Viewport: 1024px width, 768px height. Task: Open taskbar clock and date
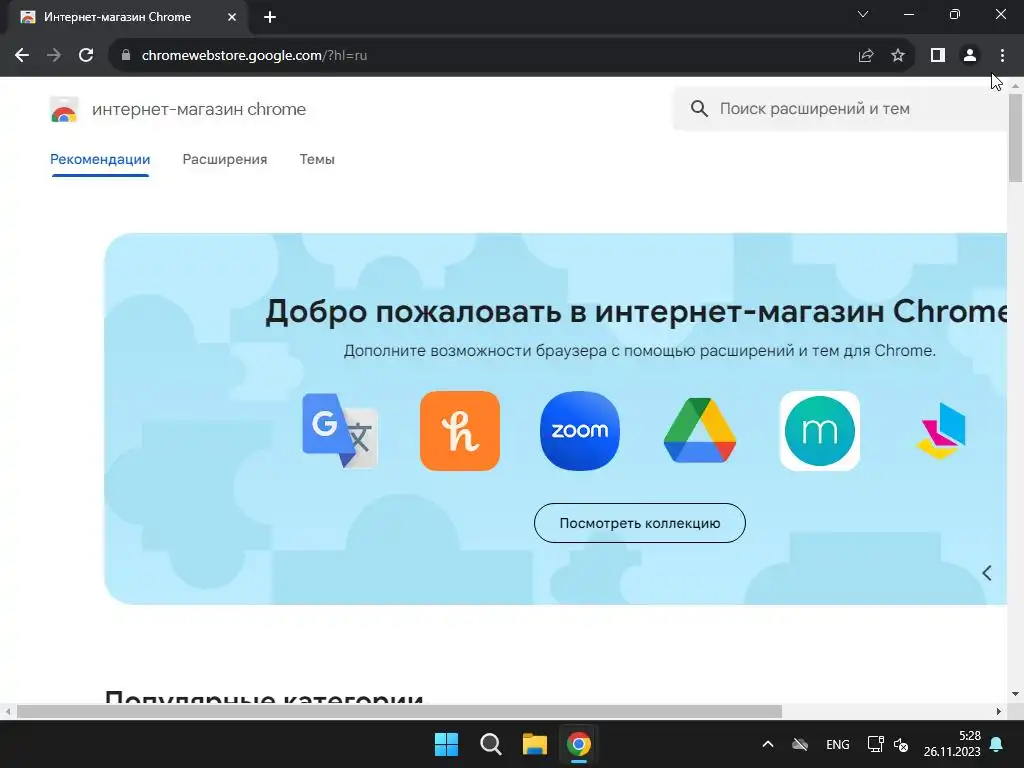point(952,744)
